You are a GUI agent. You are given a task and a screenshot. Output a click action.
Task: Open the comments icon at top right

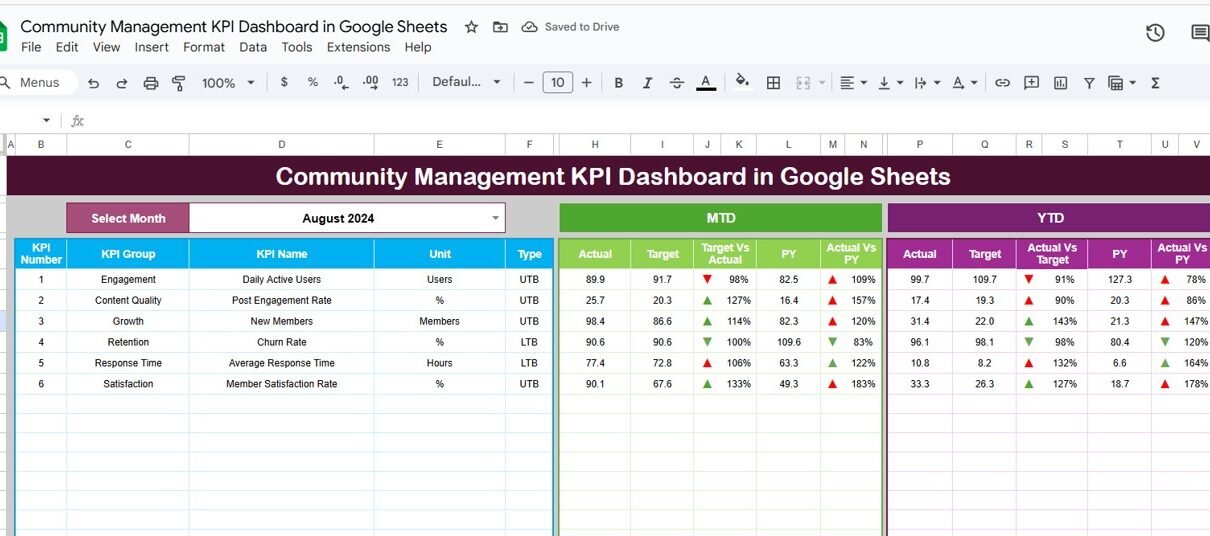1200,33
